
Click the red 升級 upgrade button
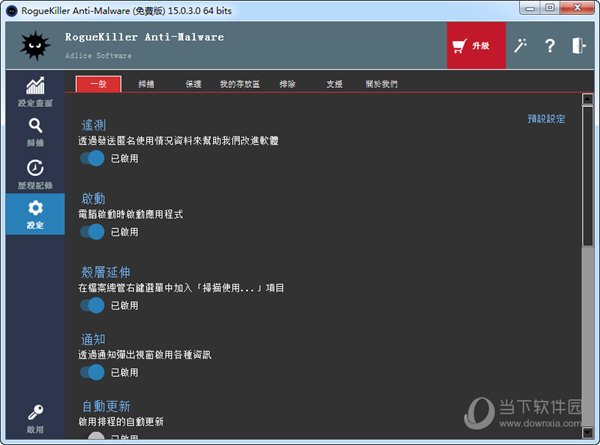476,46
